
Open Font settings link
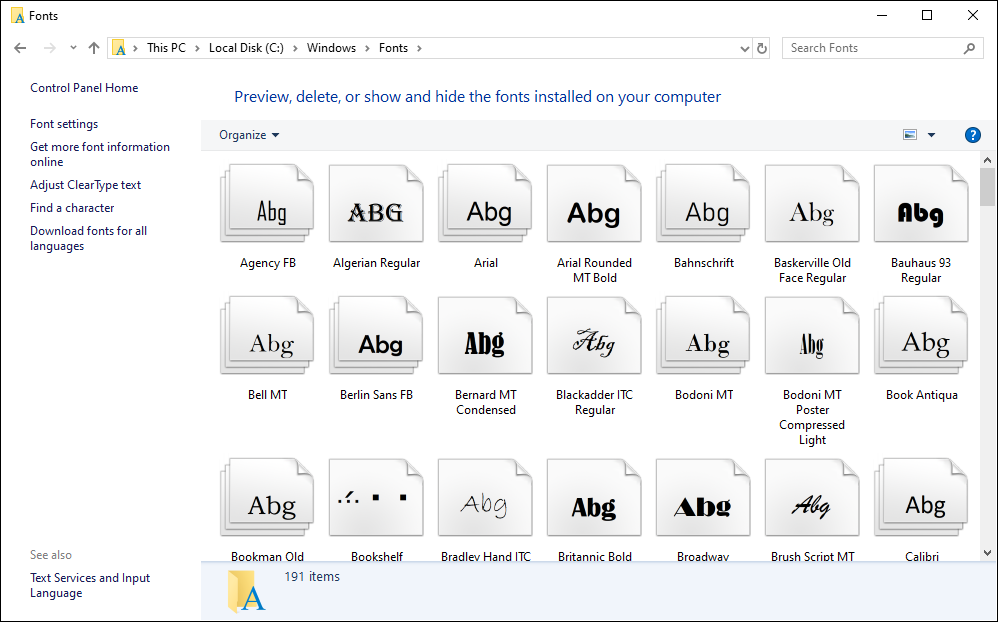coord(64,124)
